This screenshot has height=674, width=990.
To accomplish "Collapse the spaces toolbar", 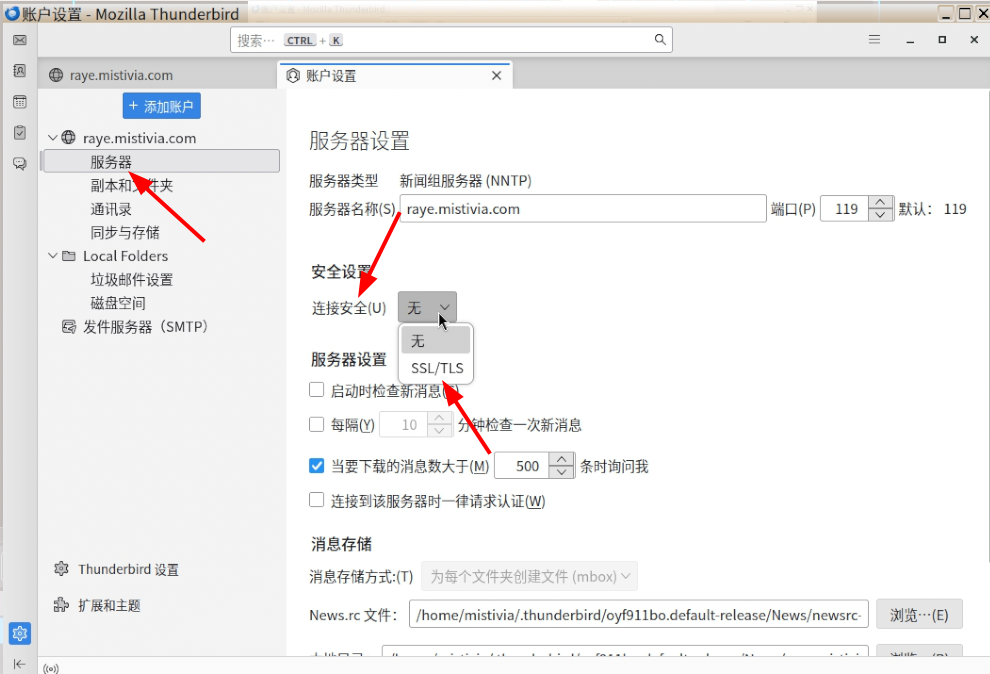I will [20, 663].
